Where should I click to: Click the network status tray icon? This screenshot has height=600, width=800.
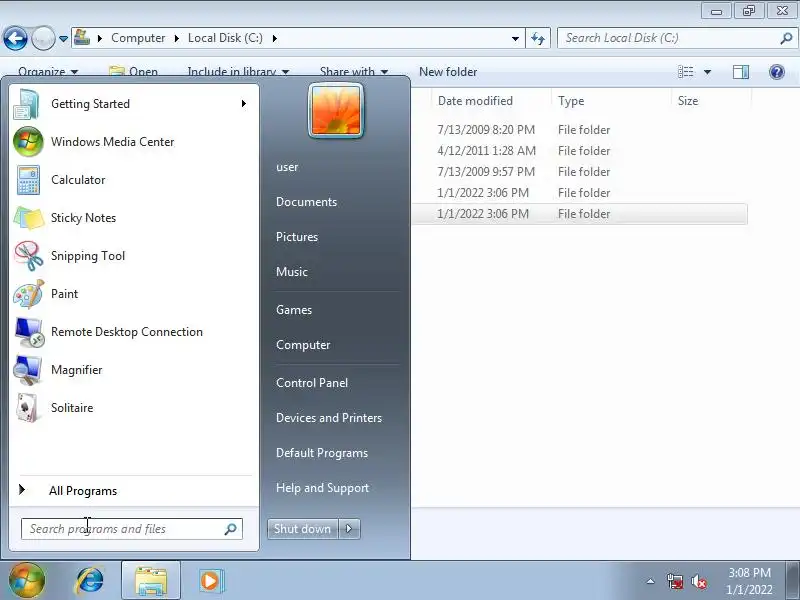point(674,581)
